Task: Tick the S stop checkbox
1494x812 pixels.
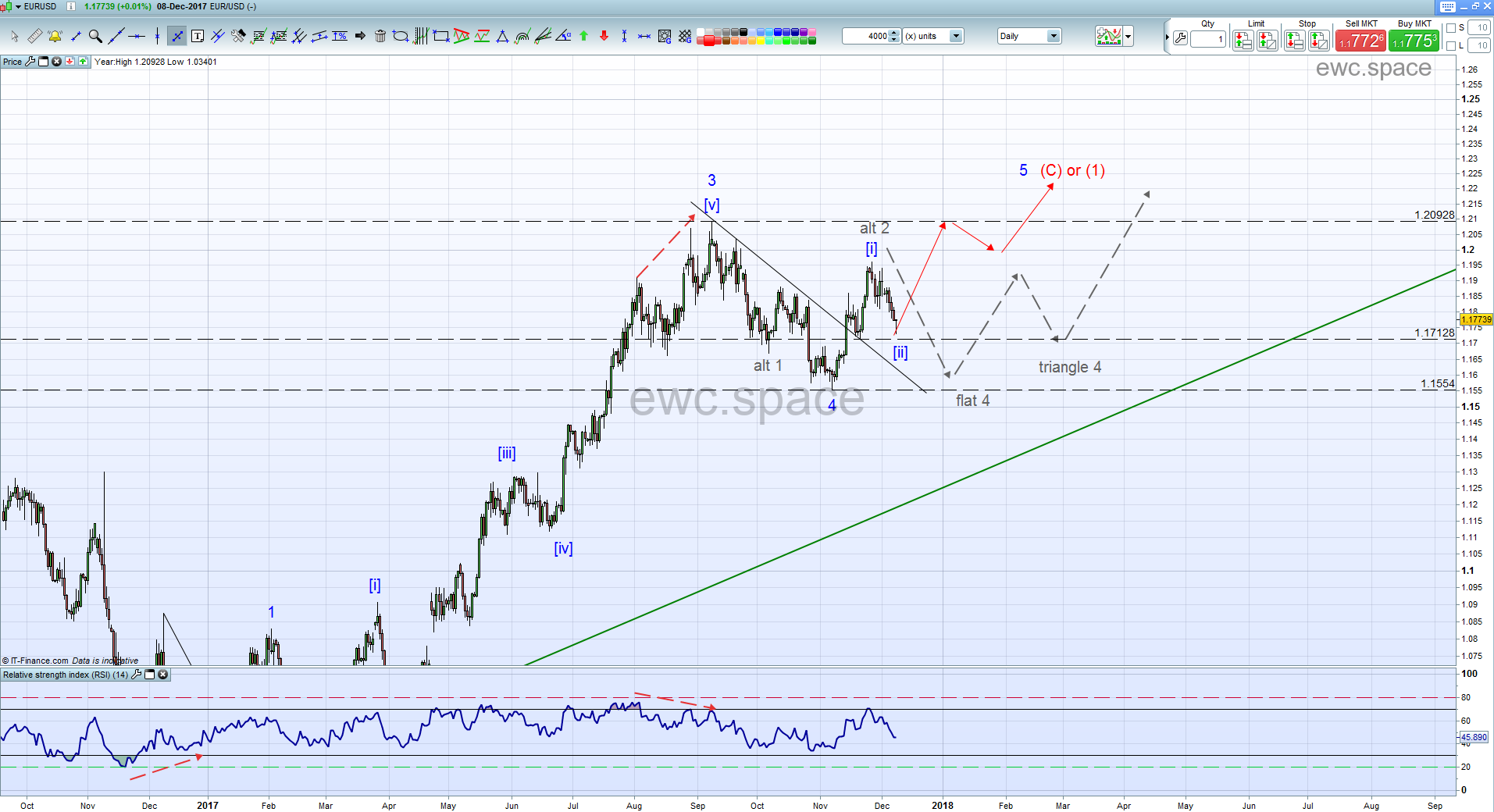Action: [x=1451, y=28]
